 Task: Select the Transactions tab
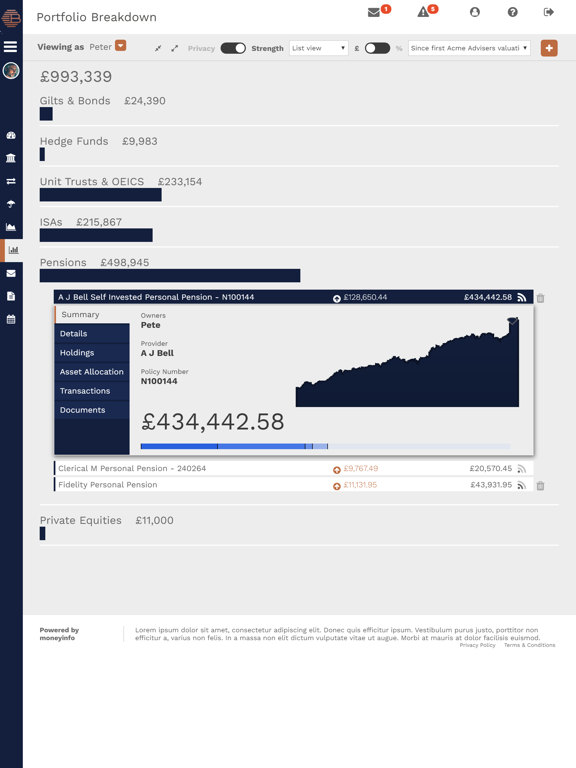(x=92, y=391)
